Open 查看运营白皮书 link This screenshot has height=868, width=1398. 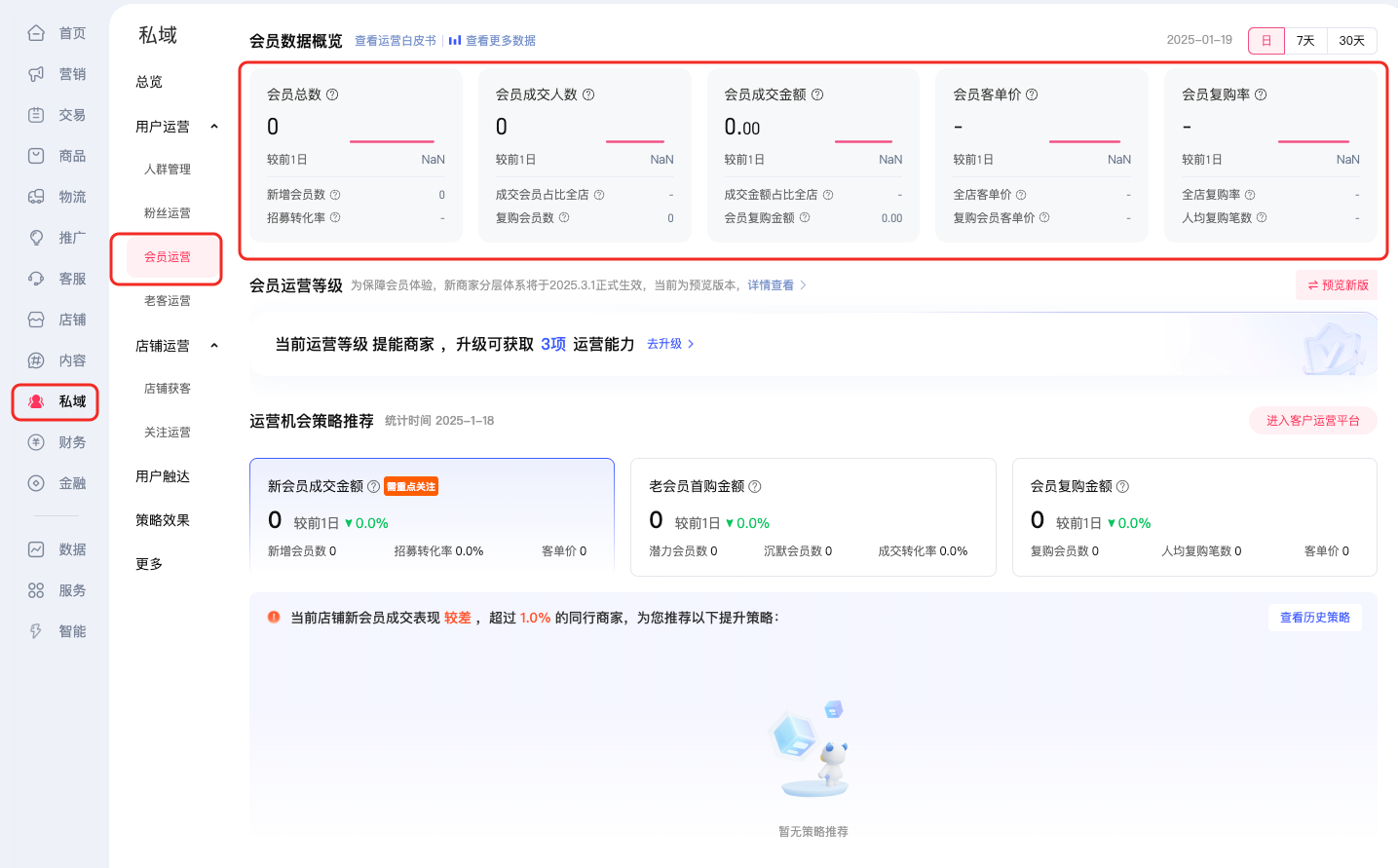(396, 41)
